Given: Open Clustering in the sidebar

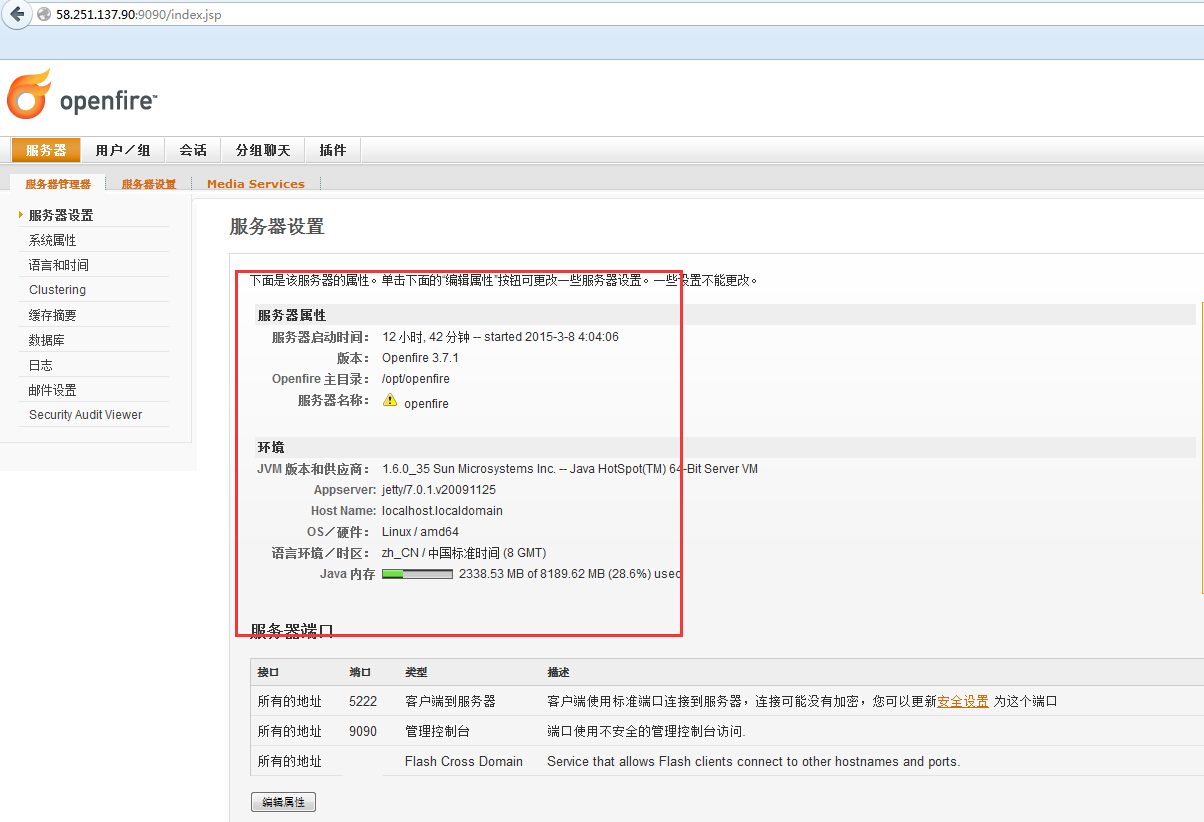Looking at the screenshot, I should pos(57,290).
